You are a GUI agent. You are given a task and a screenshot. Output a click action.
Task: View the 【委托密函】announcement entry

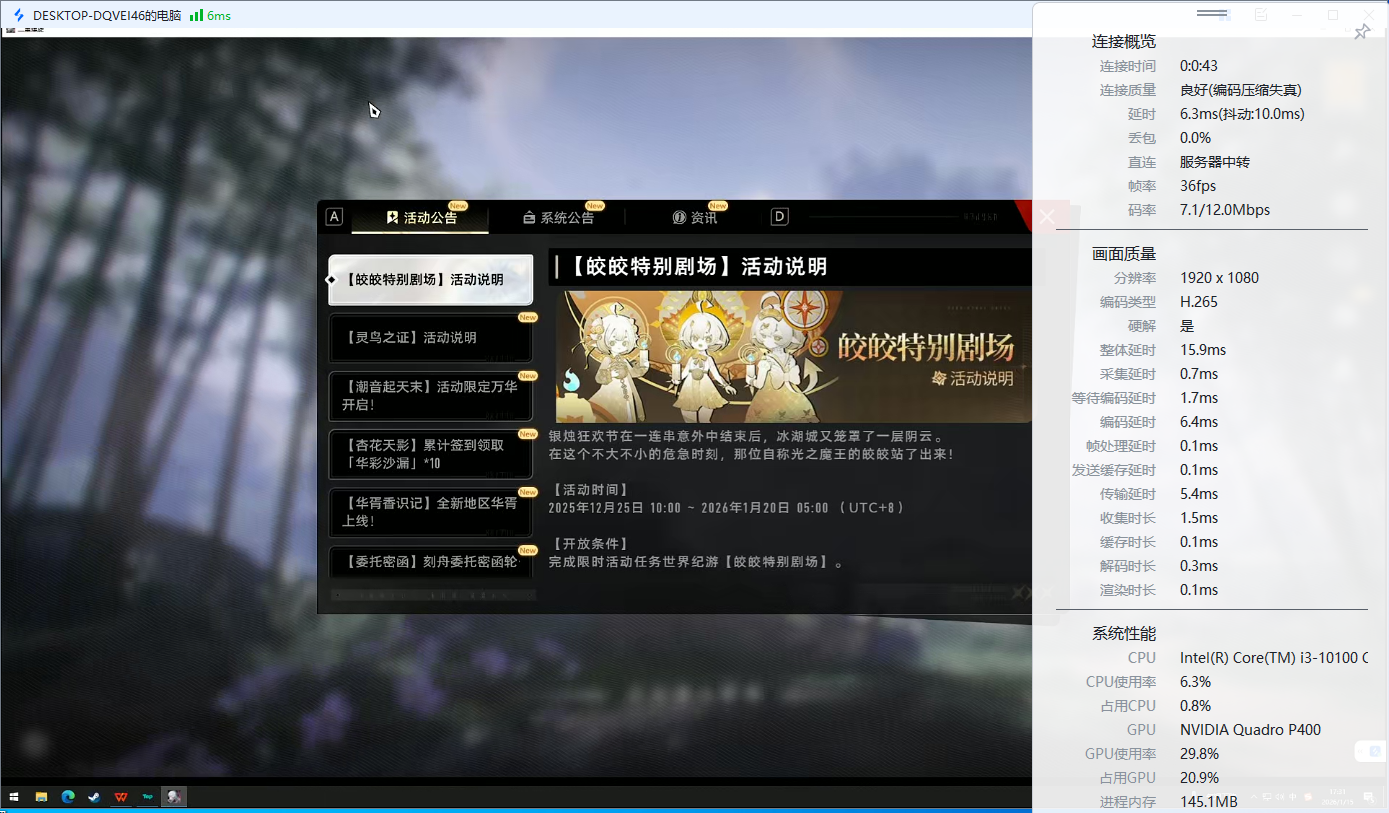click(x=430, y=563)
